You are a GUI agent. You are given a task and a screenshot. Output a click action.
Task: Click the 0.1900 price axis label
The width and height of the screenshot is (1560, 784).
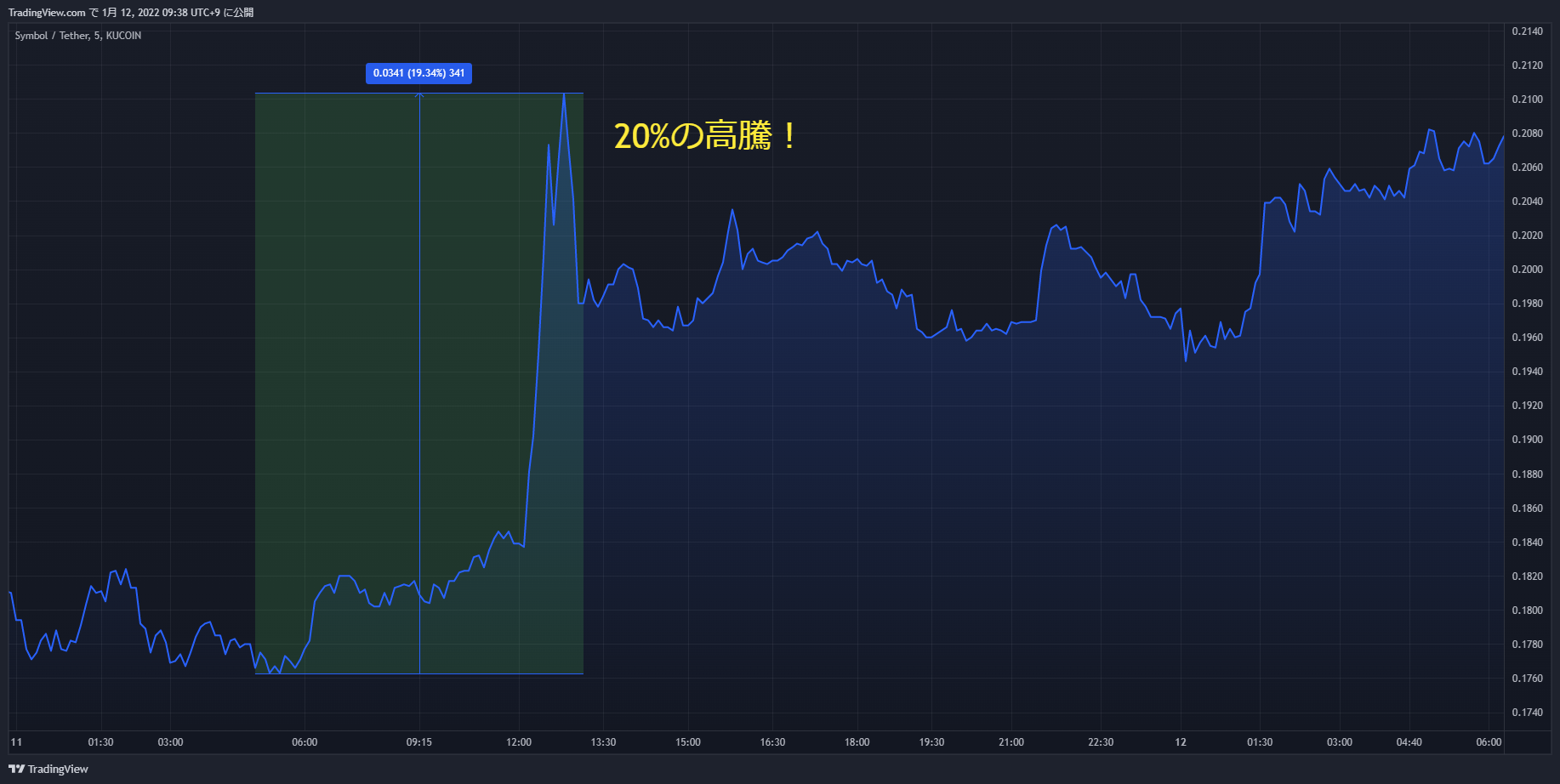tap(1527, 440)
